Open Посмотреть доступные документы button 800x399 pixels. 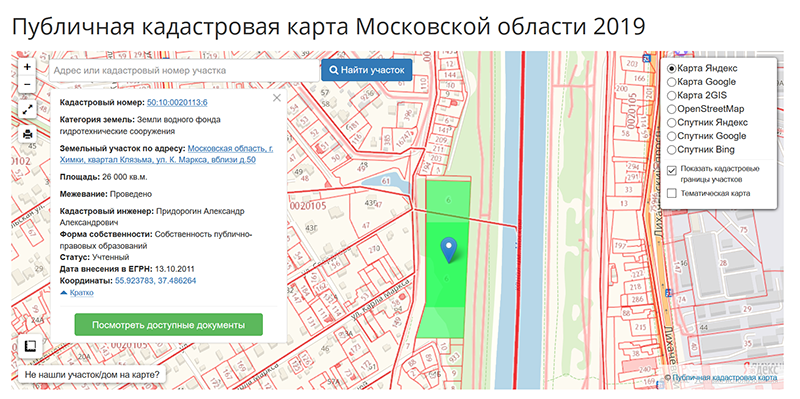(x=168, y=325)
